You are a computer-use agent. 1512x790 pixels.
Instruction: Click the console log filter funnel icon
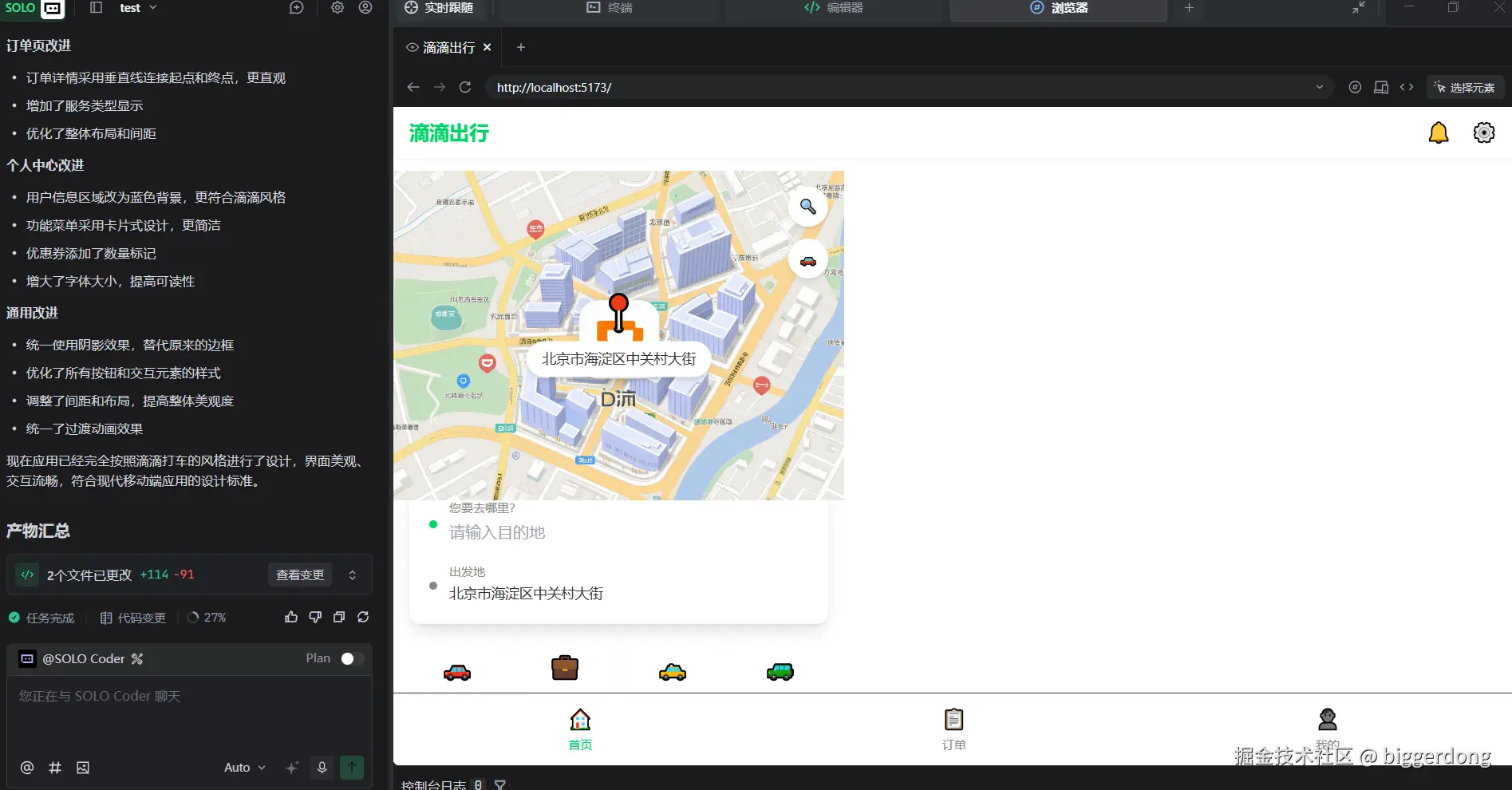[499, 784]
